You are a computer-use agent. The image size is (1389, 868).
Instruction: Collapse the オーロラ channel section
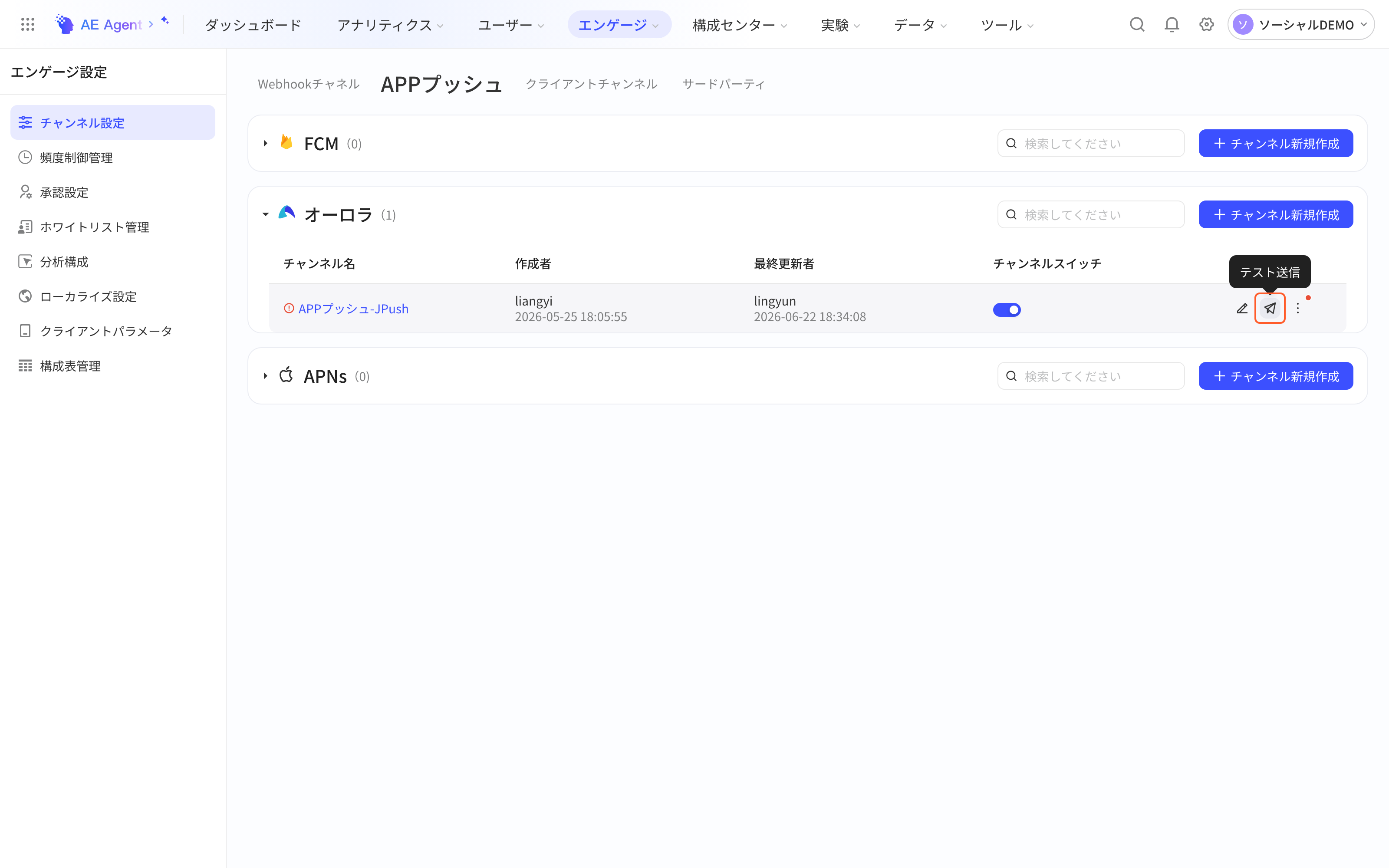[x=265, y=214]
